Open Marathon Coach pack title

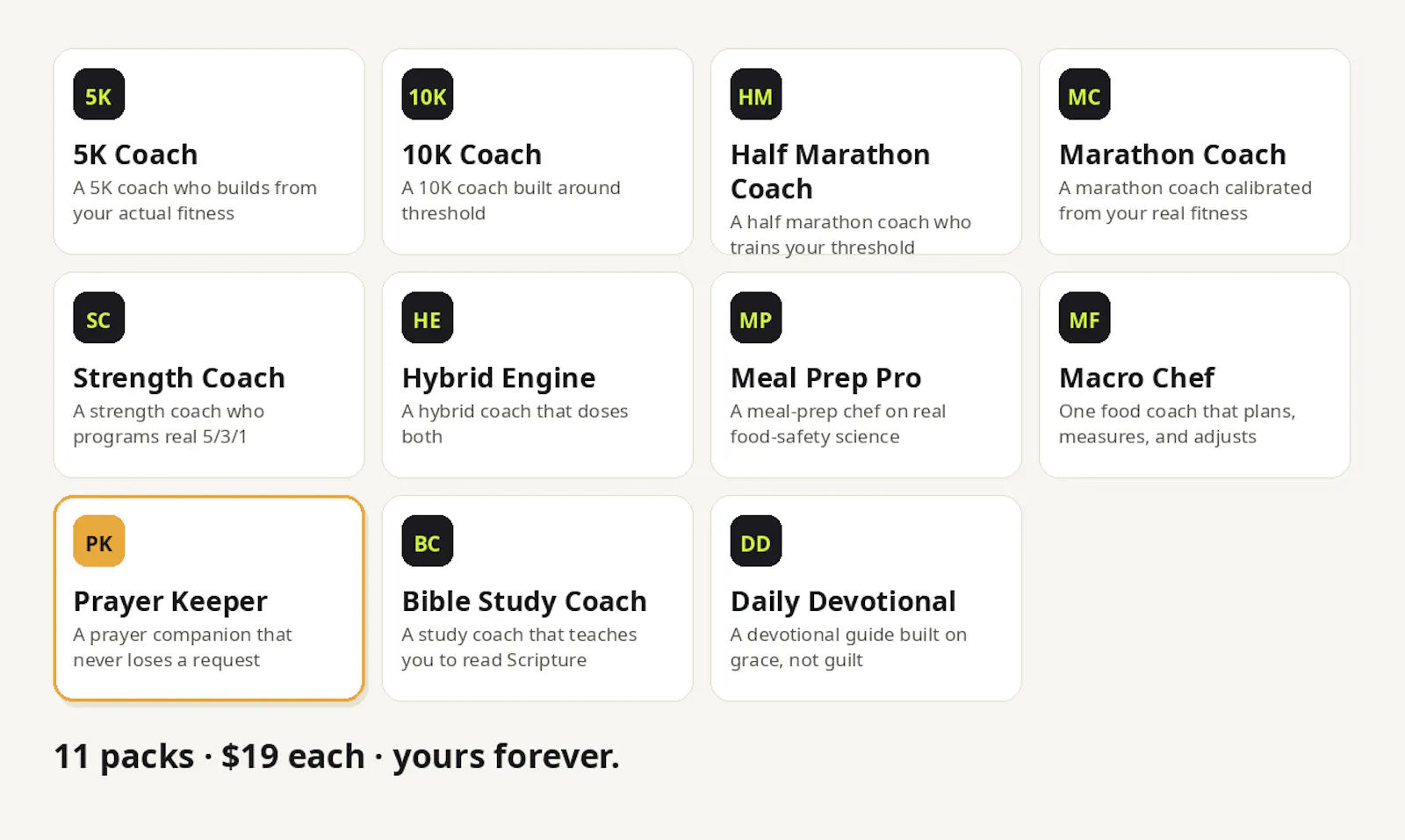pyautogui.click(x=1172, y=154)
